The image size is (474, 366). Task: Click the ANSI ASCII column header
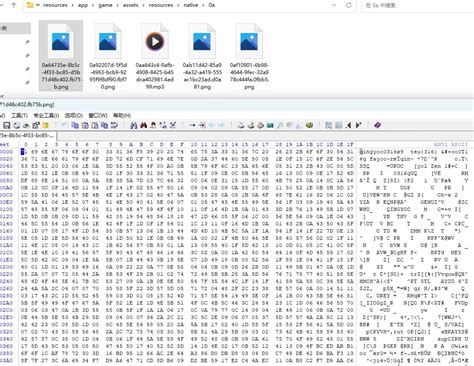tap(451, 144)
